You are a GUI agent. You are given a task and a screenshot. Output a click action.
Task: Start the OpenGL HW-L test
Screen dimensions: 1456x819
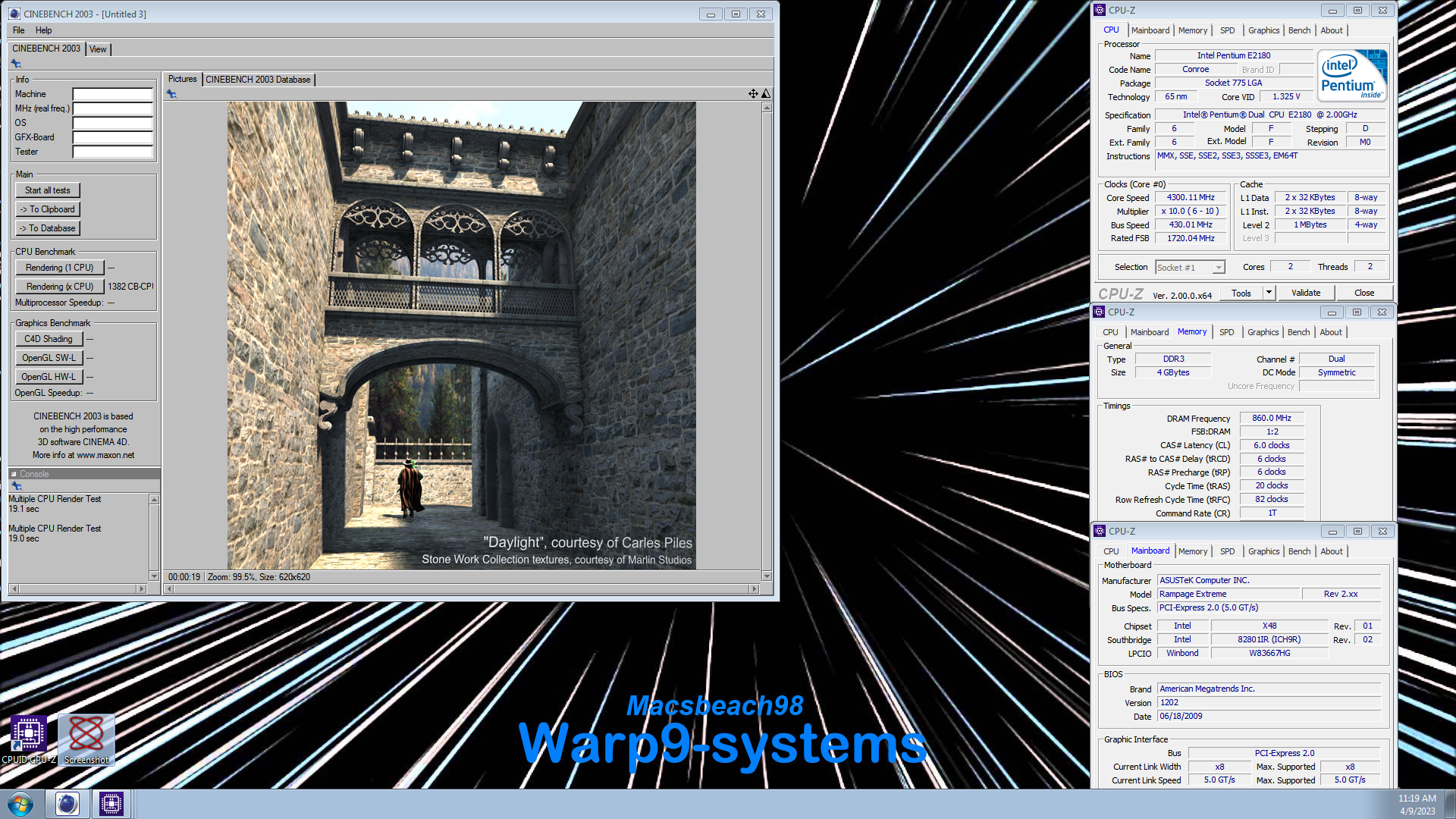49,377
